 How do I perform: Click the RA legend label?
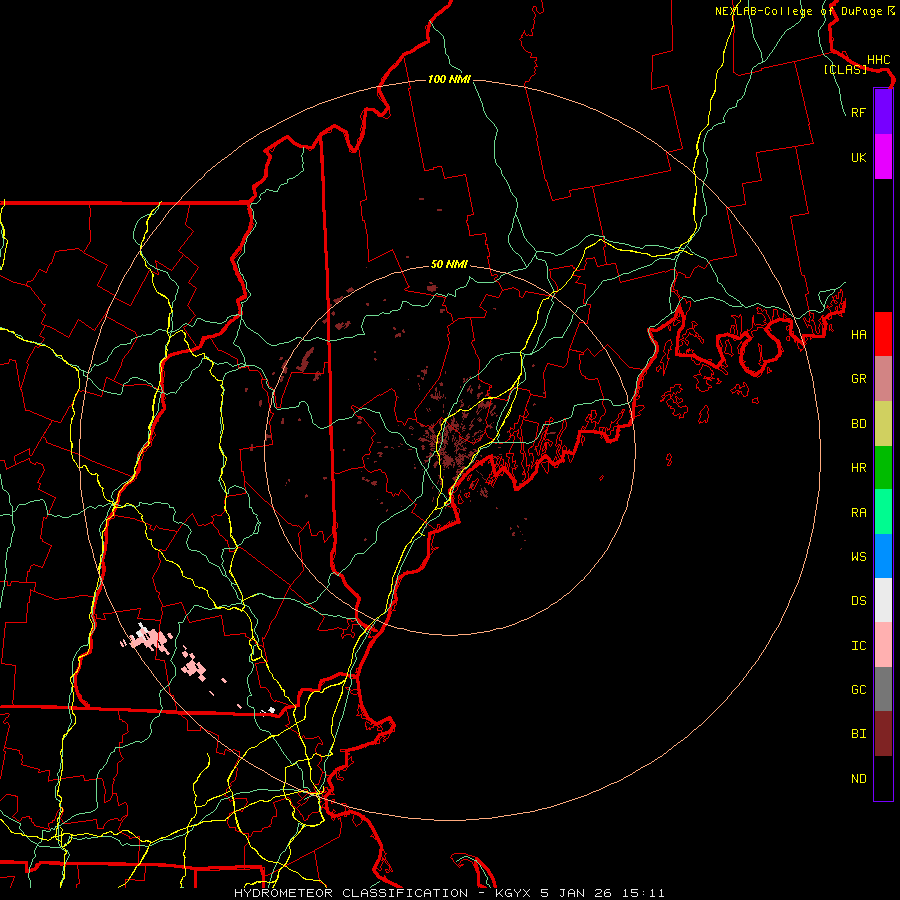click(858, 513)
